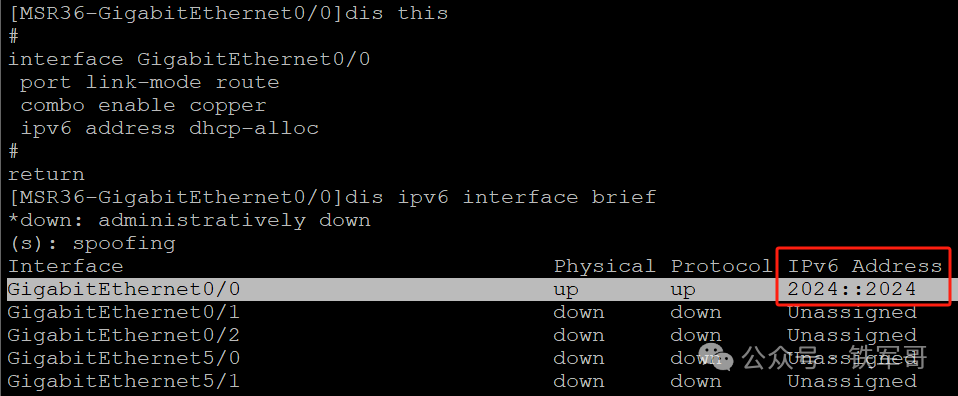Click the 'port link-mode route' line
The height and width of the screenshot is (396, 958).
[x=150, y=82]
